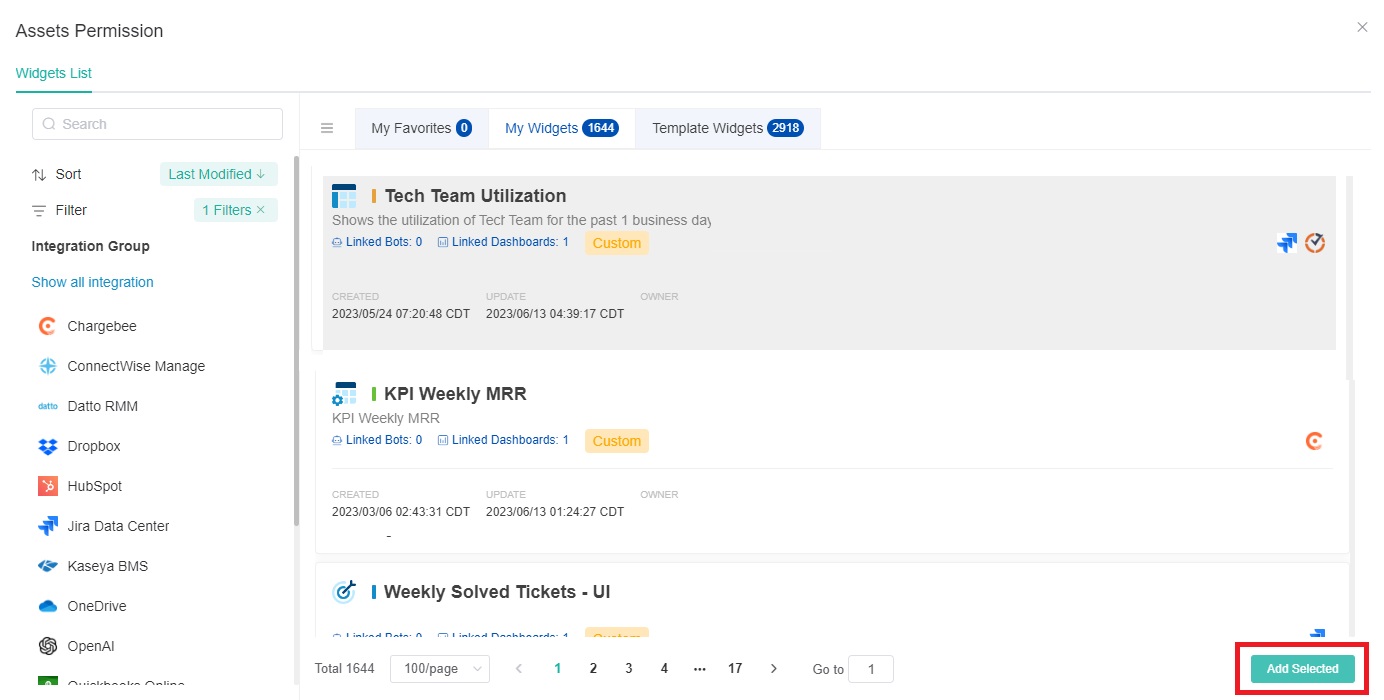This screenshot has height=700, width=1384.
Task: Click the hamburger menu icon beside the tabs
Action: click(x=327, y=128)
